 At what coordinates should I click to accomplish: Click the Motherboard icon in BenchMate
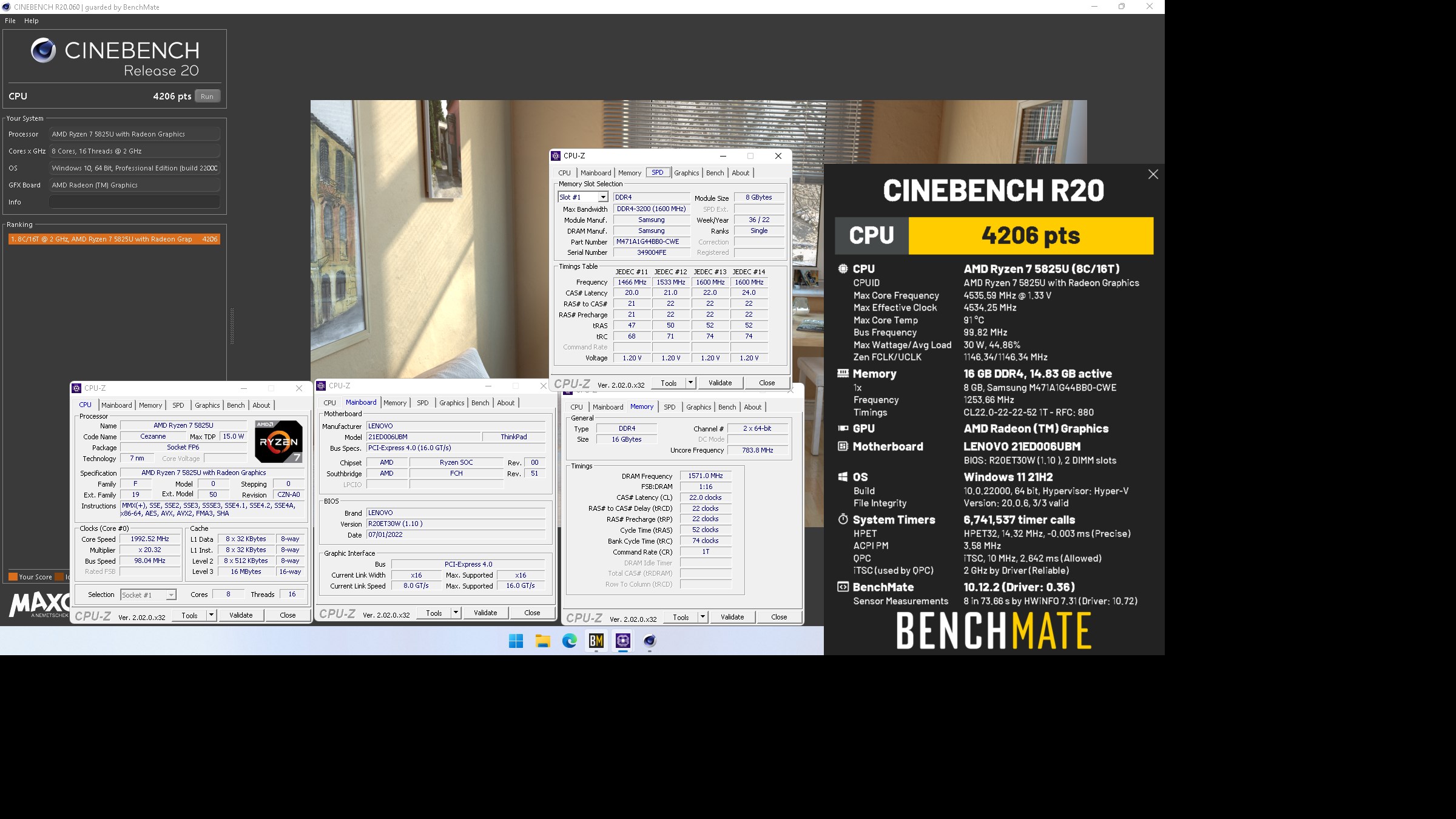click(x=843, y=447)
